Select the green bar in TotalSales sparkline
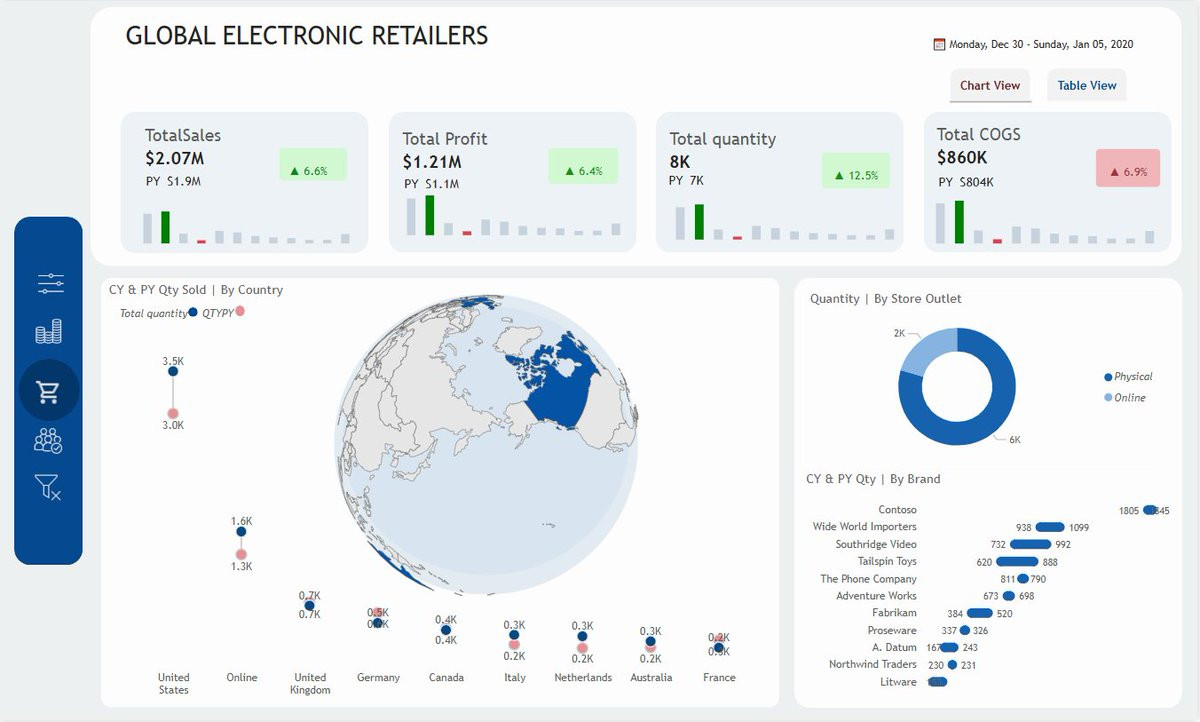This screenshot has width=1200, height=722. [165, 227]
